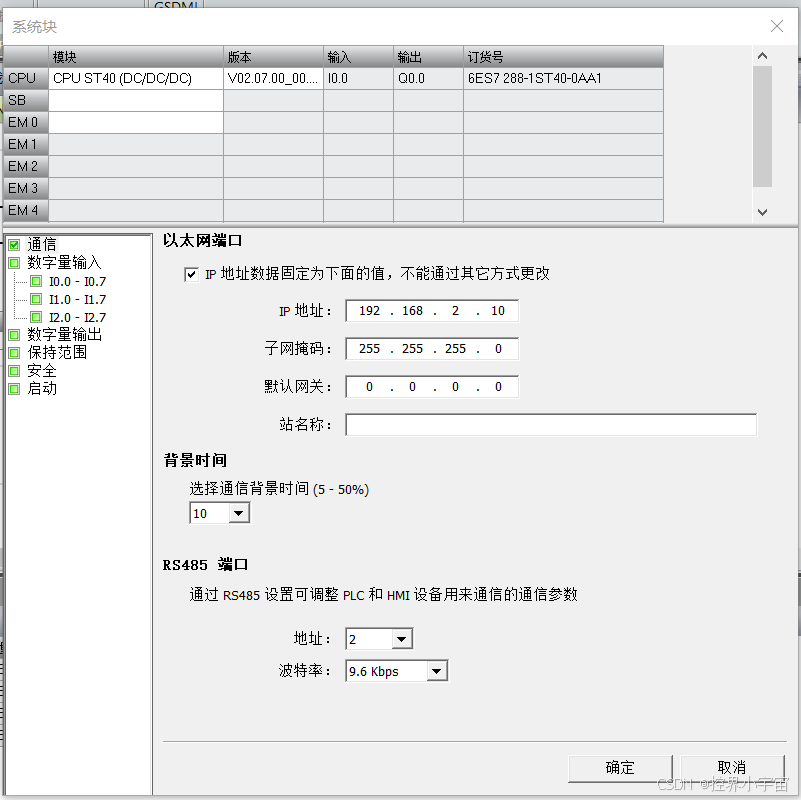
Task: Click the order number 6ES7 288-1ST40-0AA1
Action: click(563, 78)
